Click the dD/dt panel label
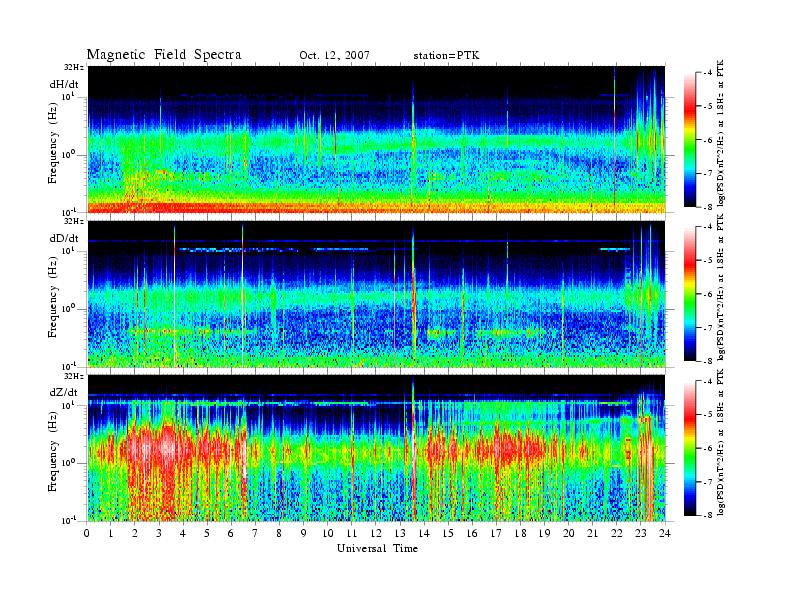 64,238
